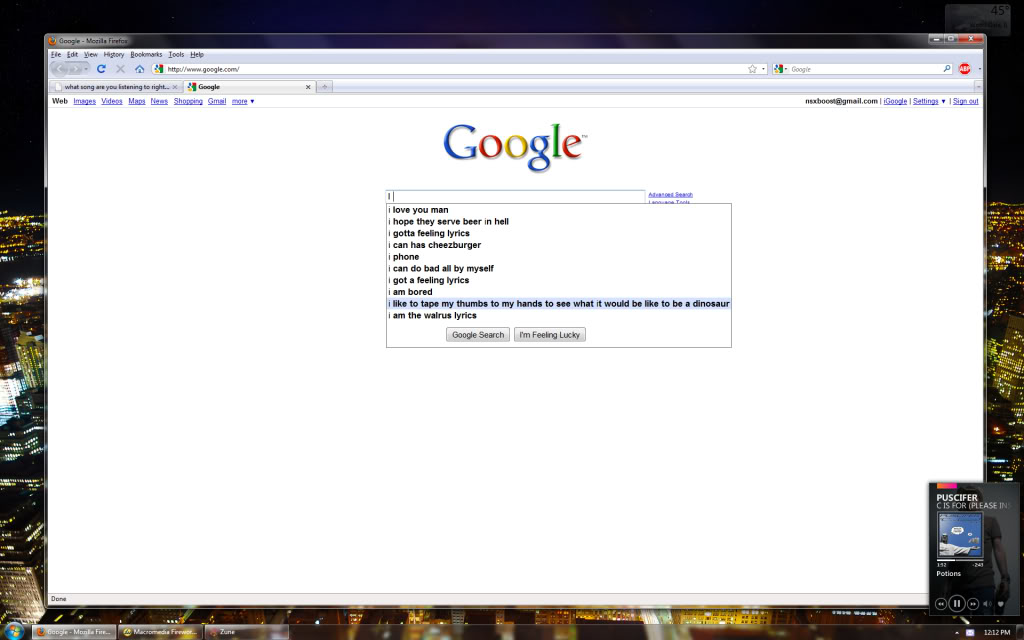Click the Sign out link
Viewport: 1024px width, 640px height.
tap(965, 101)
